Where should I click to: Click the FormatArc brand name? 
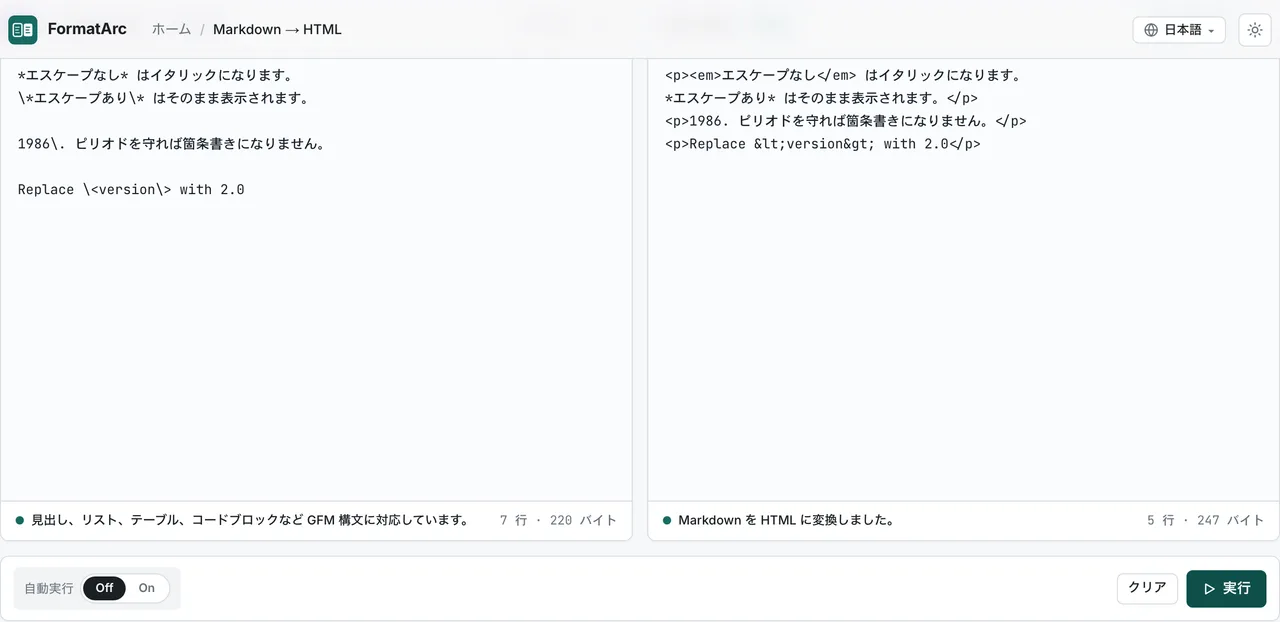(x=87, y=30)
